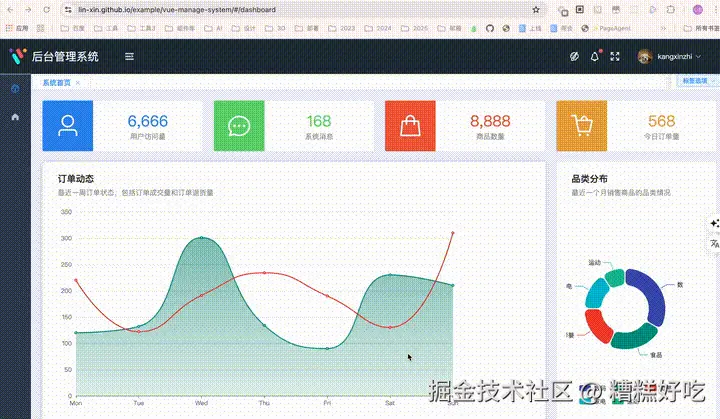This screenshot has width=720, height=419.
Task: Click the sparkle AI widget on right edge
Action: coord(714,223)
